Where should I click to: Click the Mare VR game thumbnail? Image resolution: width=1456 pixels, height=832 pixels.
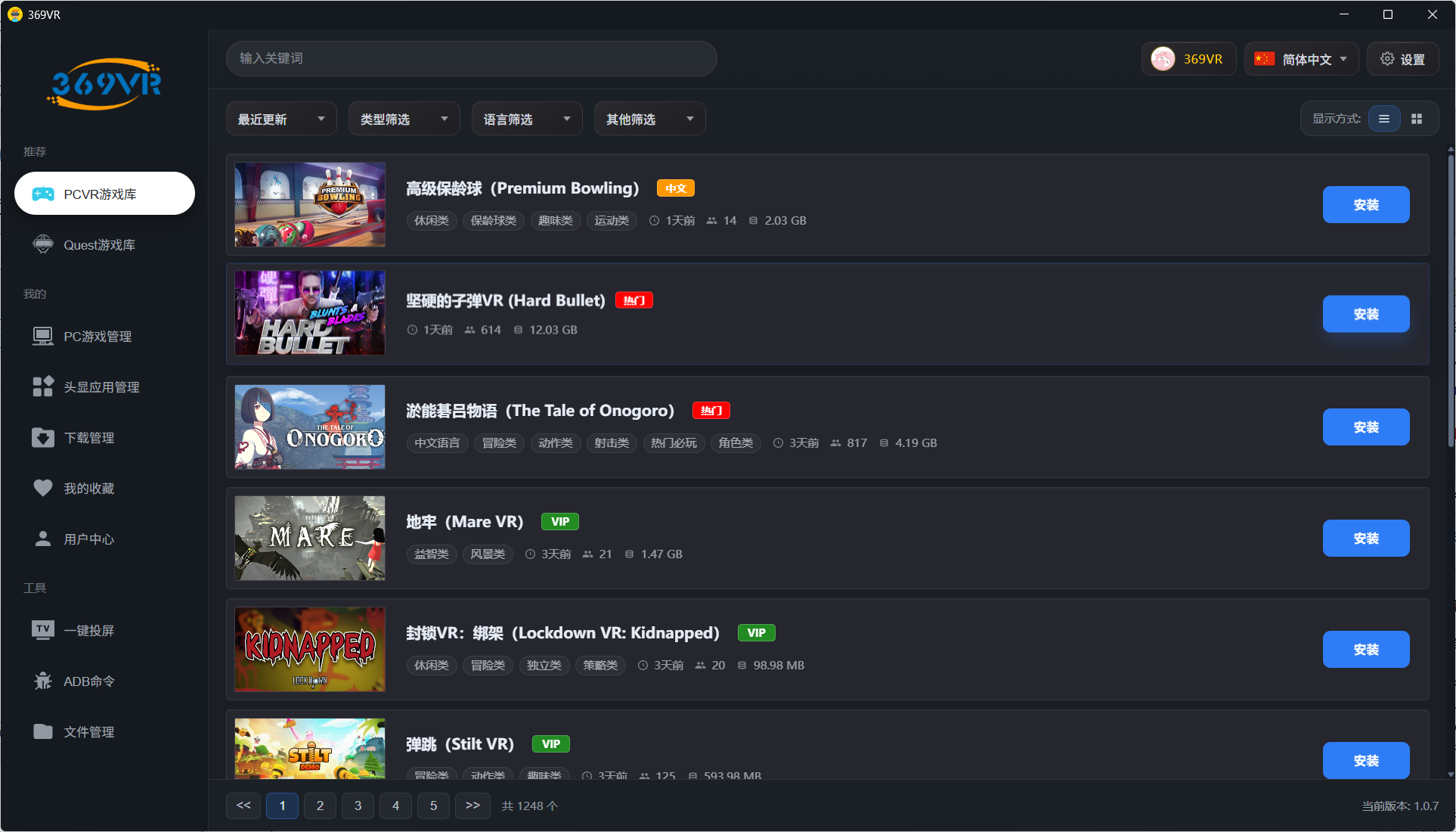coord(309,539)
